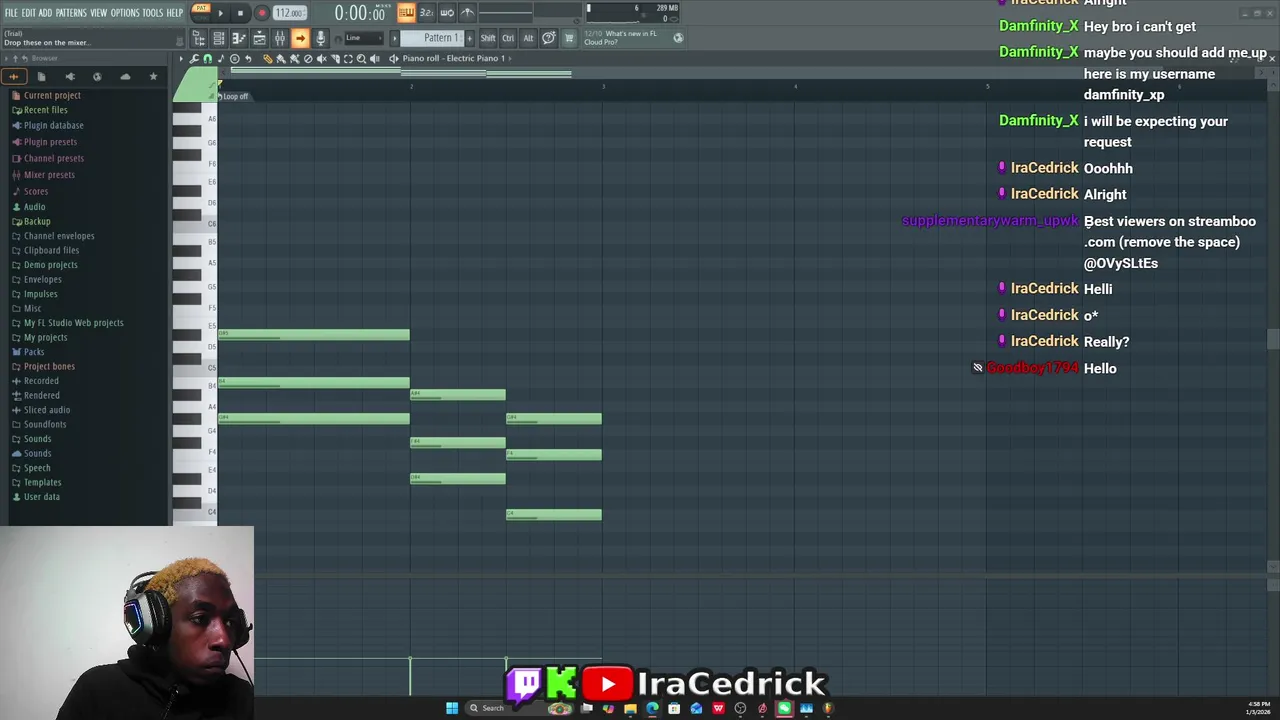Click the selection marquee tool in piano roll
Viewport: 1280px width, 720px height.
[348, 59]
